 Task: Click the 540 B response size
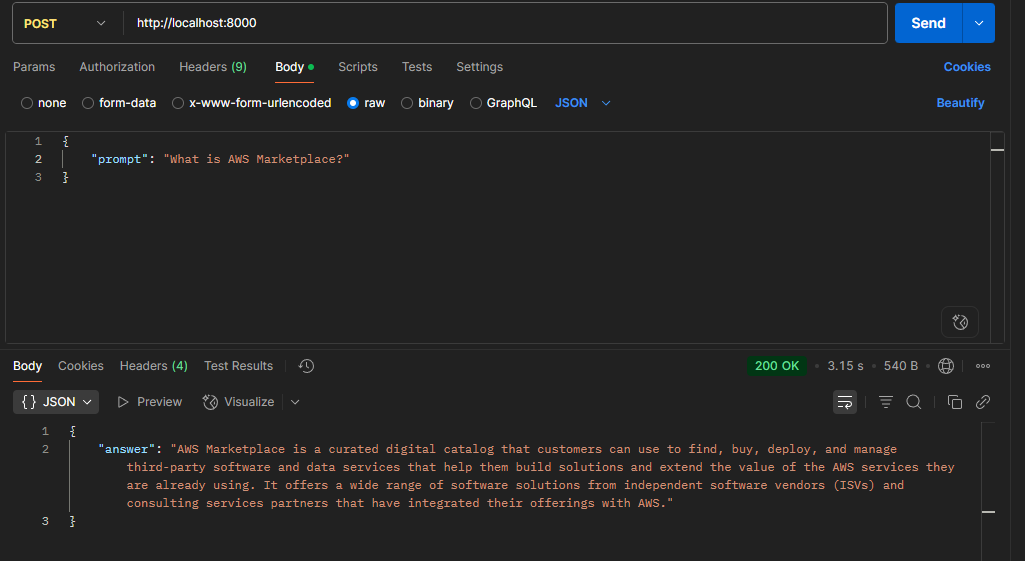click(x=901, y=366)
